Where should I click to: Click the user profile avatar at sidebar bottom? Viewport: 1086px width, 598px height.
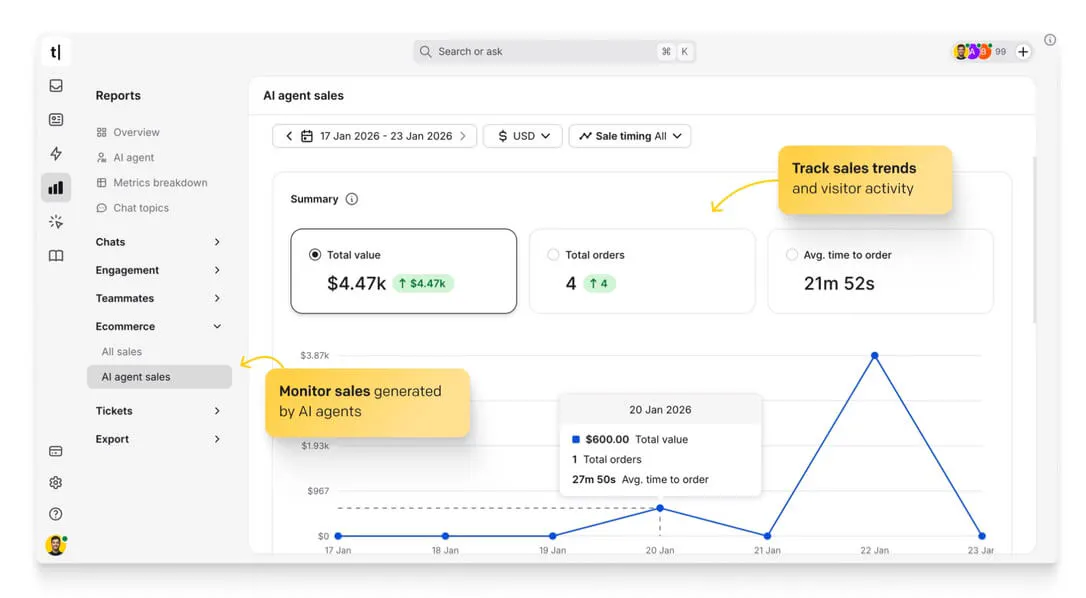55,545
